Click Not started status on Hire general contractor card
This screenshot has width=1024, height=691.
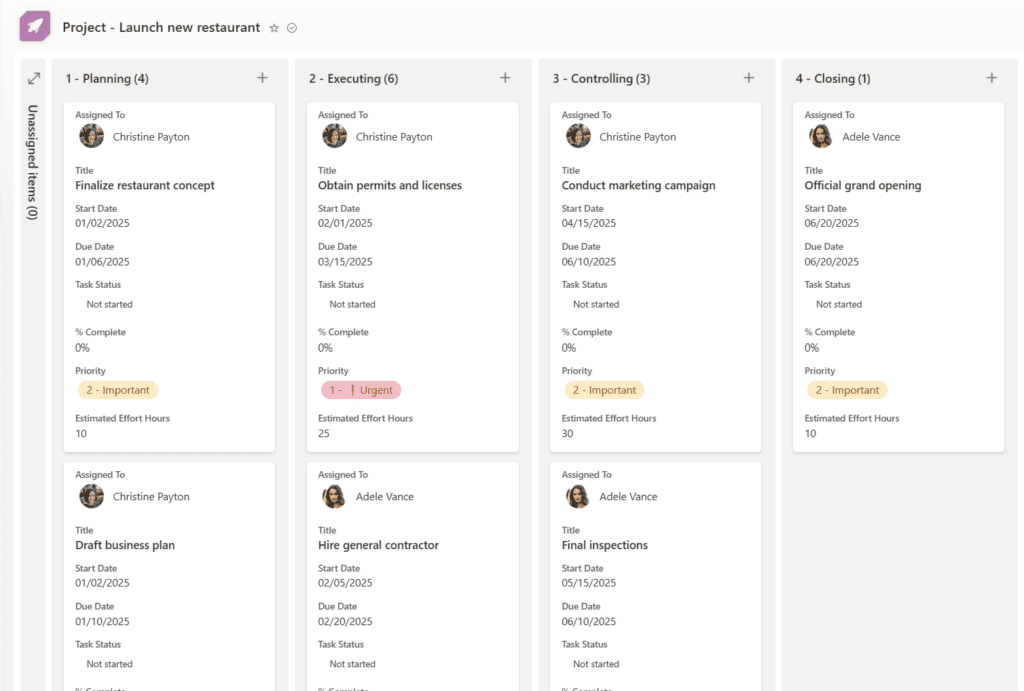click(x=353, y=664)
